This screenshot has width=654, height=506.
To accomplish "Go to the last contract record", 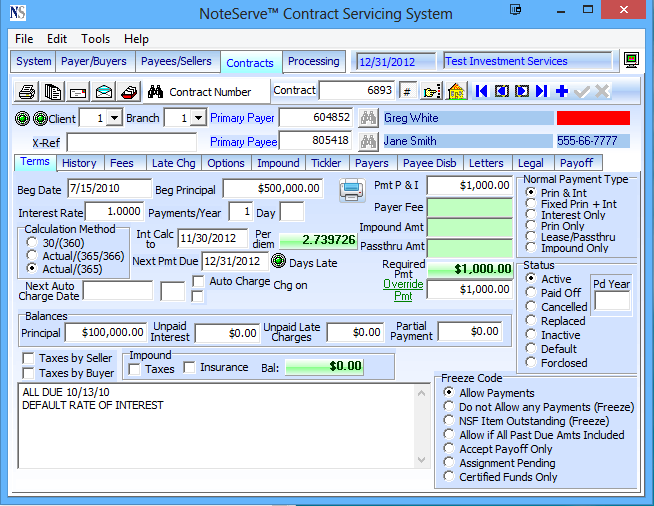I will 541,91.
